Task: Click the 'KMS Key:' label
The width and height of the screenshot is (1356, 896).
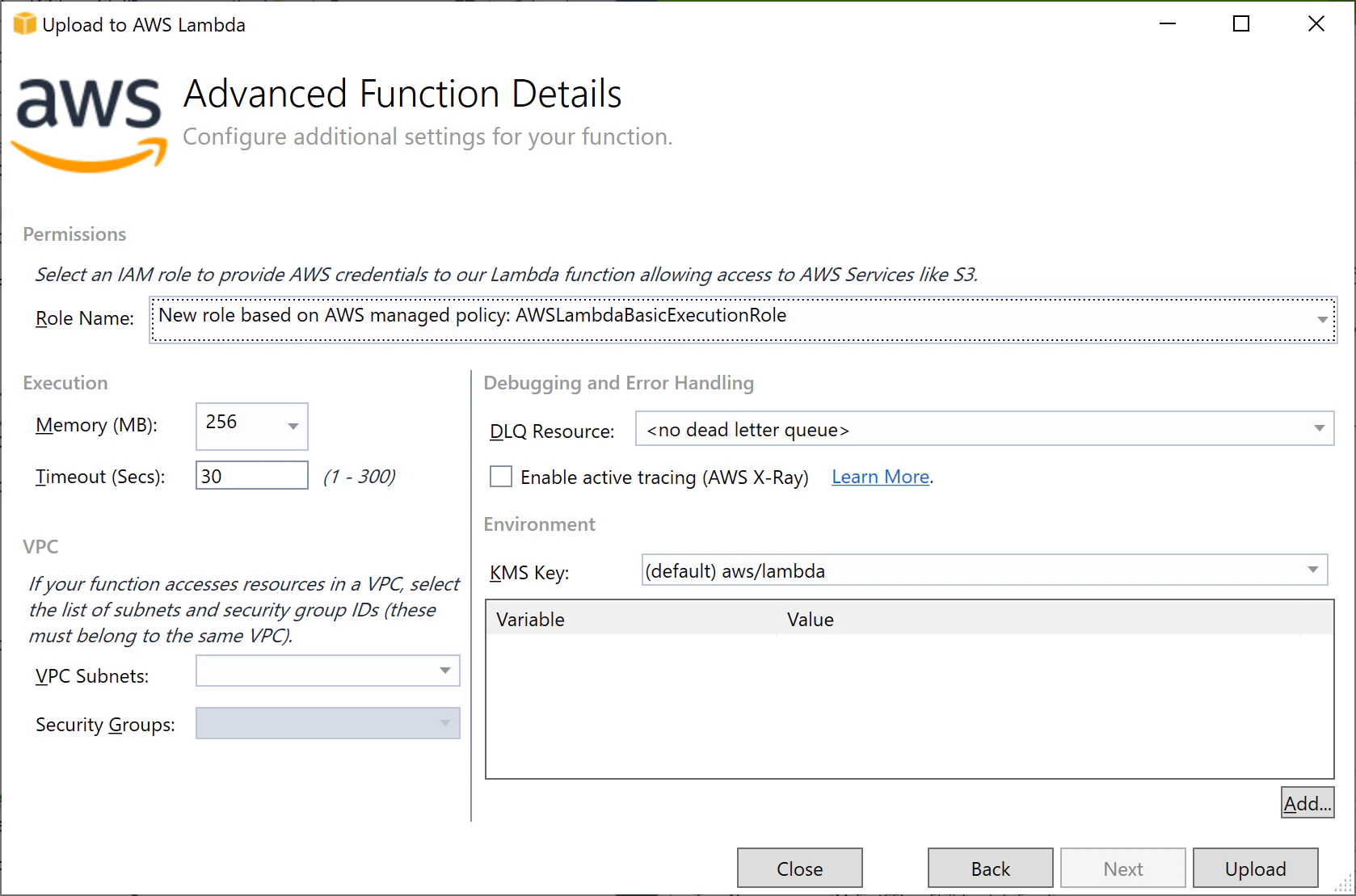Action: (529, 573)
